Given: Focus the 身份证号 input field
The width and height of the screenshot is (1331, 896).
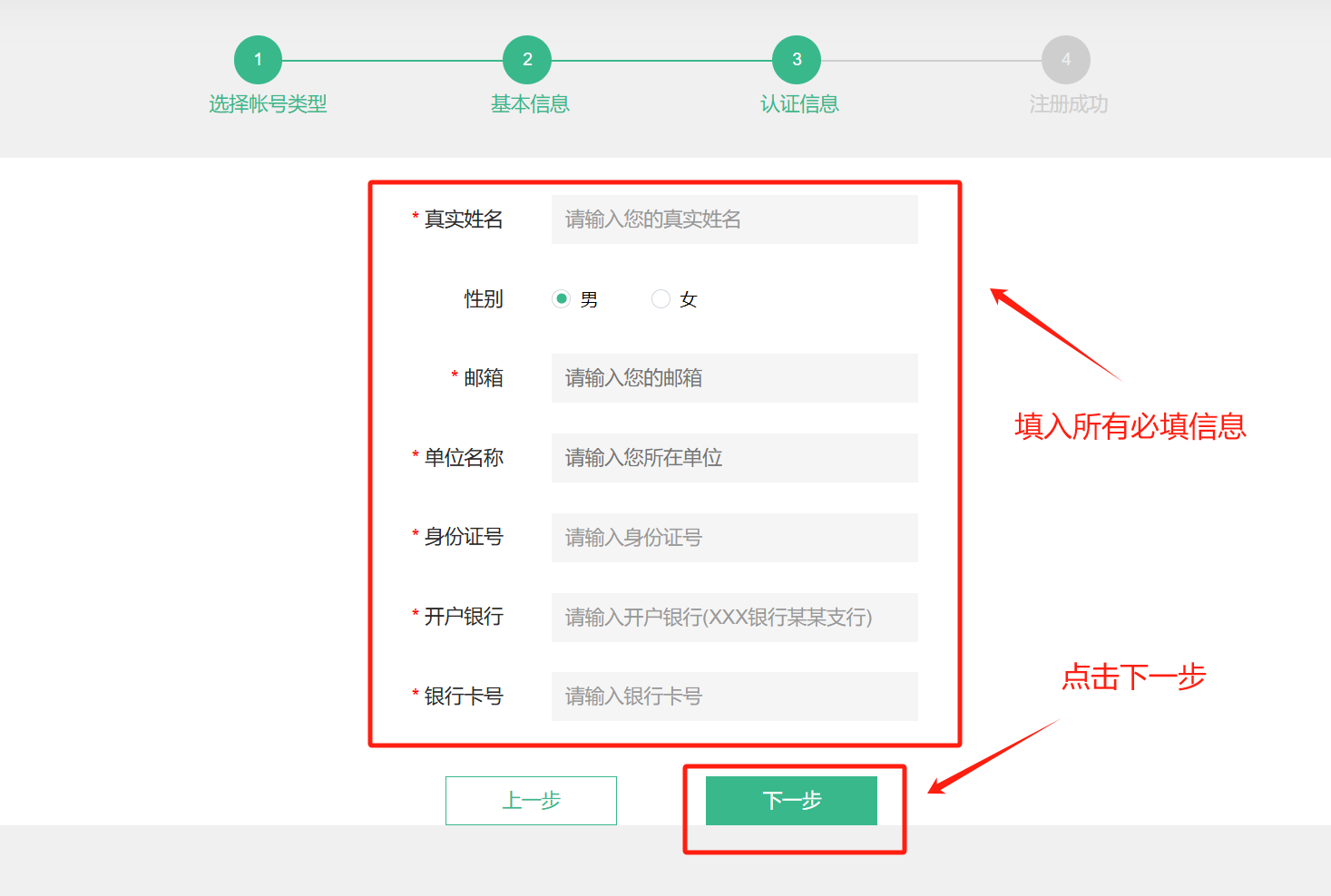Looking at the screenshot, I should pyautogui.click(x=734, y=538).
